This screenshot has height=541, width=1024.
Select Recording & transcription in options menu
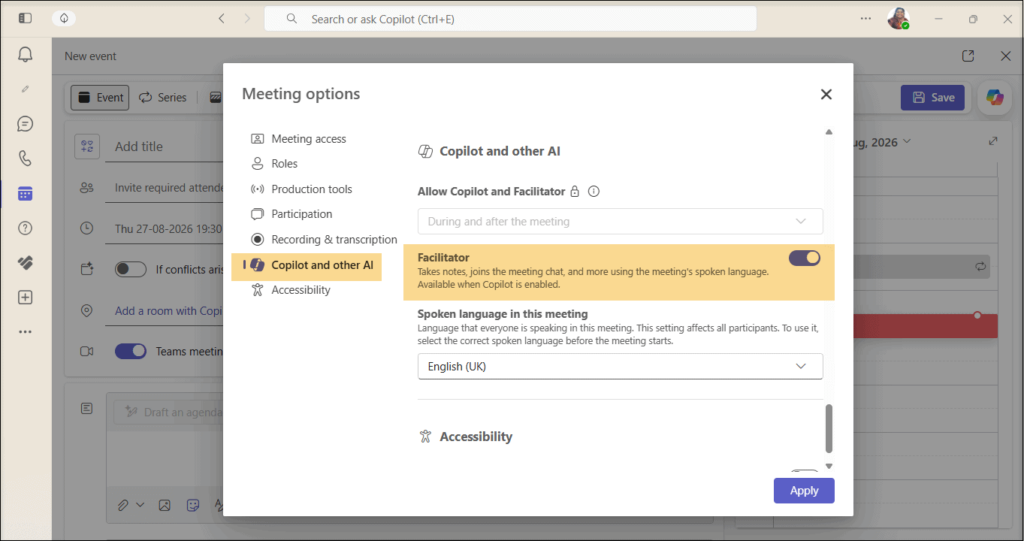pos(323,239)
